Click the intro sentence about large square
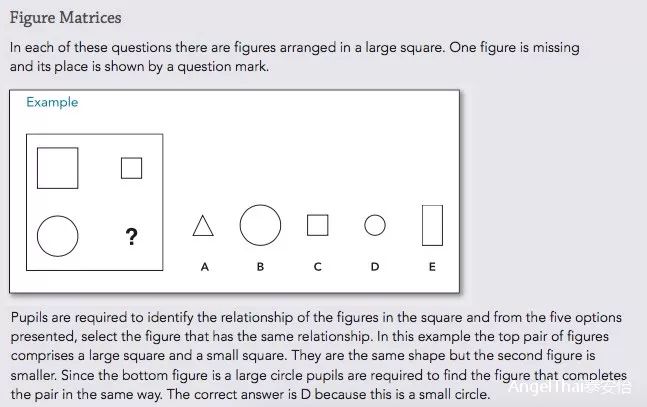 [295, 57]
